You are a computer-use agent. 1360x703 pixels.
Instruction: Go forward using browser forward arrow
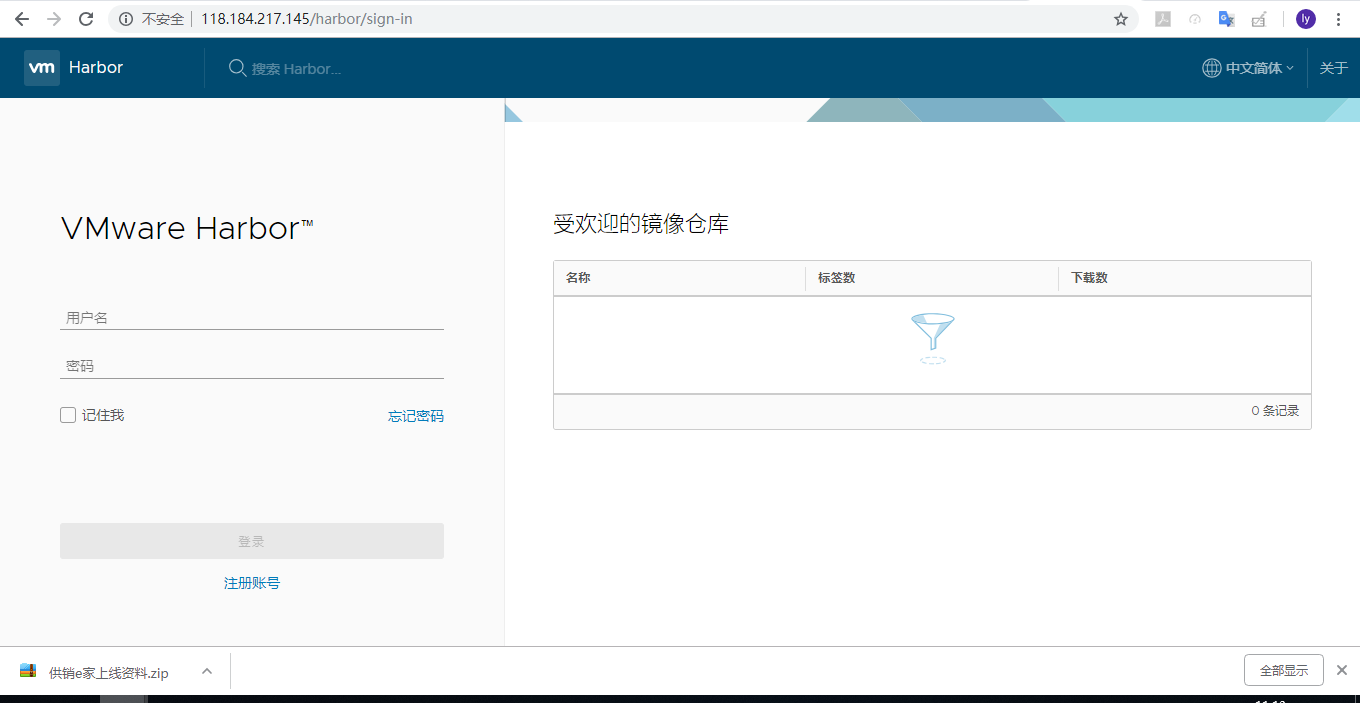click(x=54, y=19)
